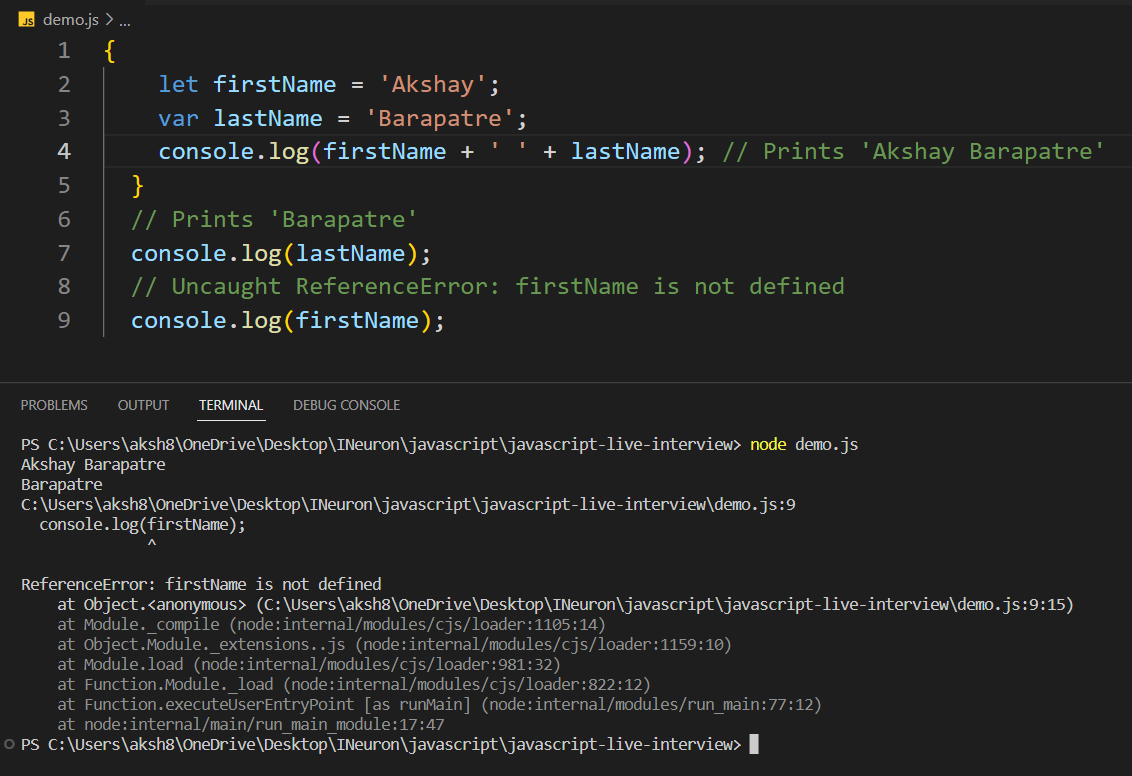Click the terminal line 'ReferenceError: firstName is not defined'
This screenshot has width=1132, height=776.
[x=201, y=584]
